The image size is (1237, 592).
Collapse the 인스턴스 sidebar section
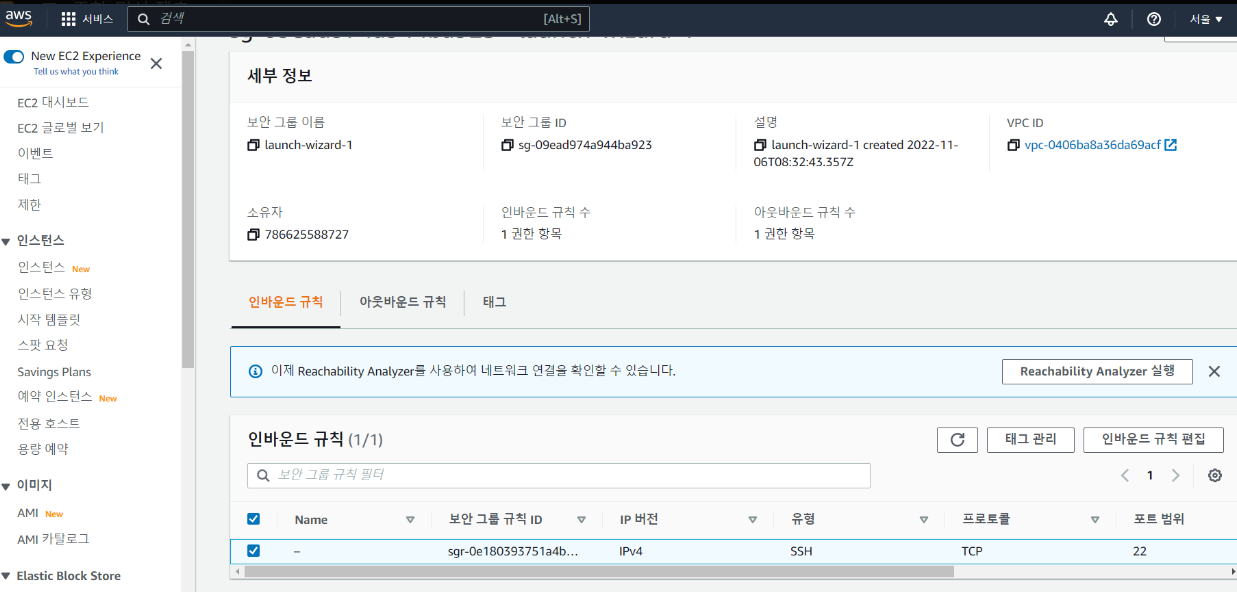pyautogui.click(x=6, y=241)
